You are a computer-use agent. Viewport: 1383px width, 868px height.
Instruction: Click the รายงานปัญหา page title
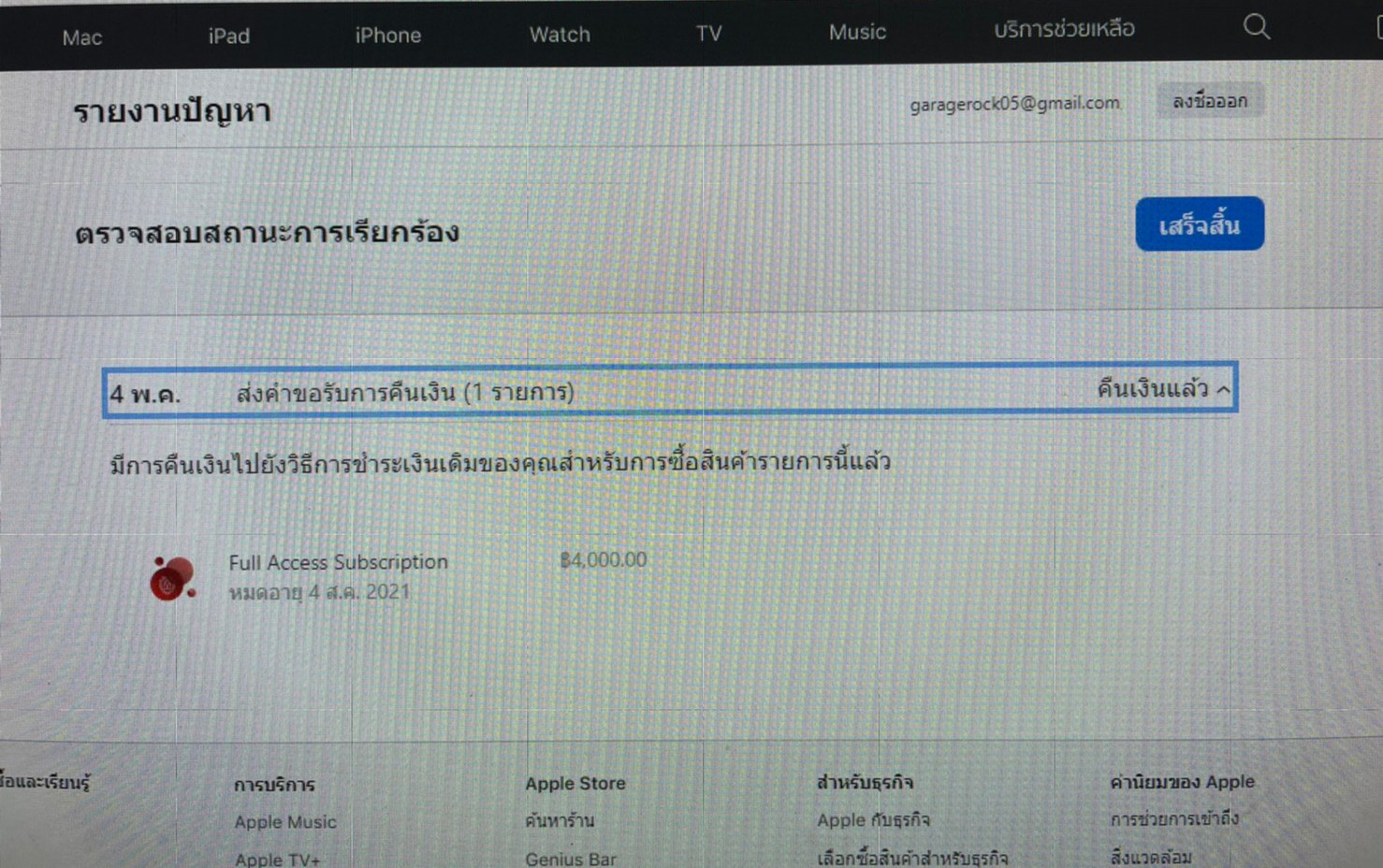pyautogui.click(x=172, y=112)
